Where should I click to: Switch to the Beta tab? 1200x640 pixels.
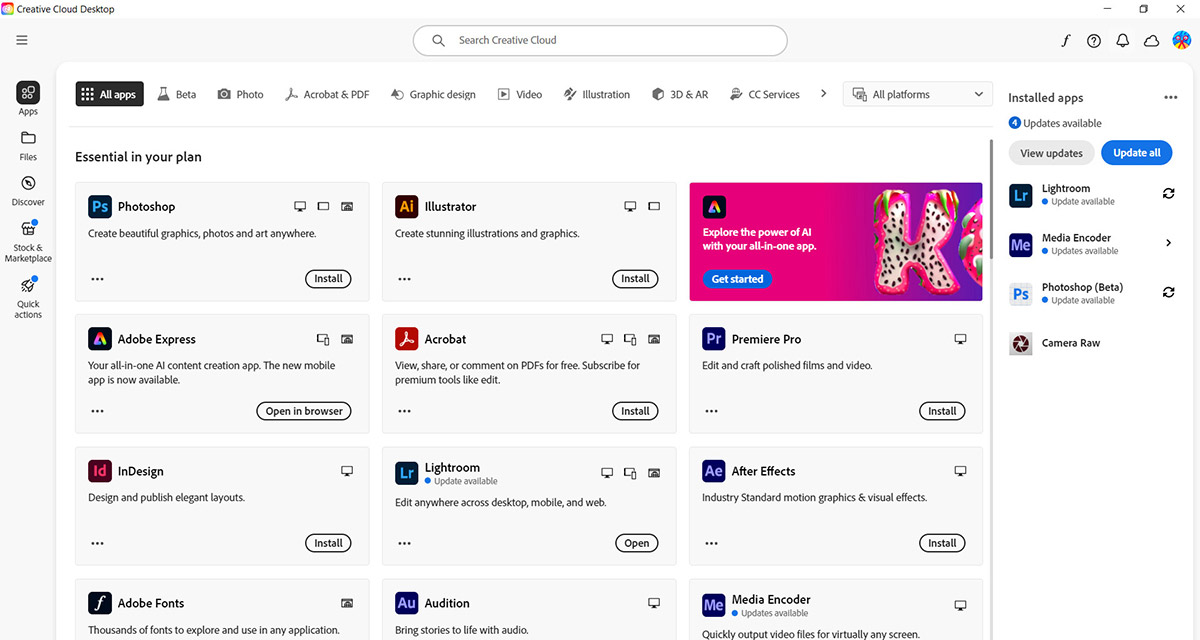click(177, 95)
